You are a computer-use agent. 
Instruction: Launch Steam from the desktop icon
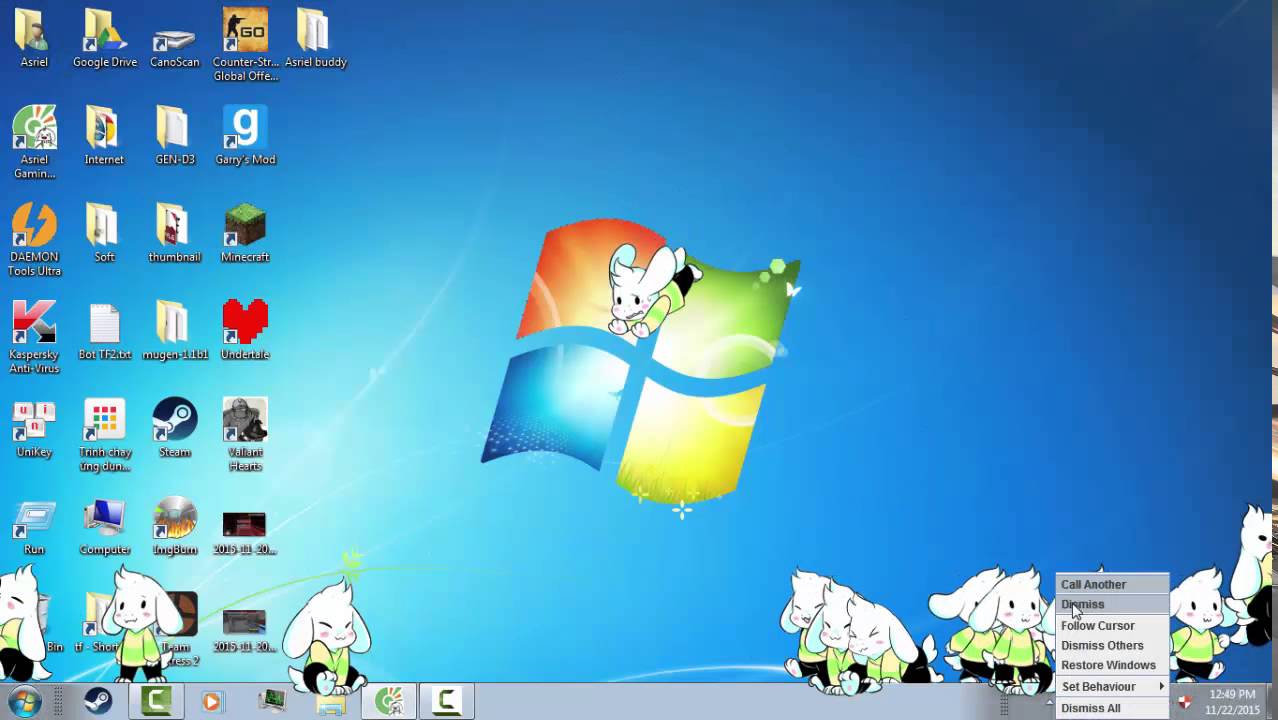pos(174,428)
